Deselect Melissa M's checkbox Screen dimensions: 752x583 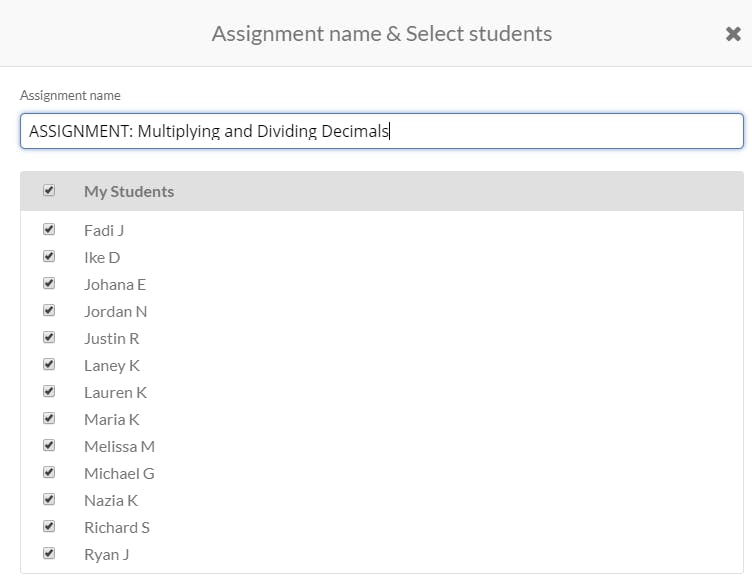click(x=49, y=445)
